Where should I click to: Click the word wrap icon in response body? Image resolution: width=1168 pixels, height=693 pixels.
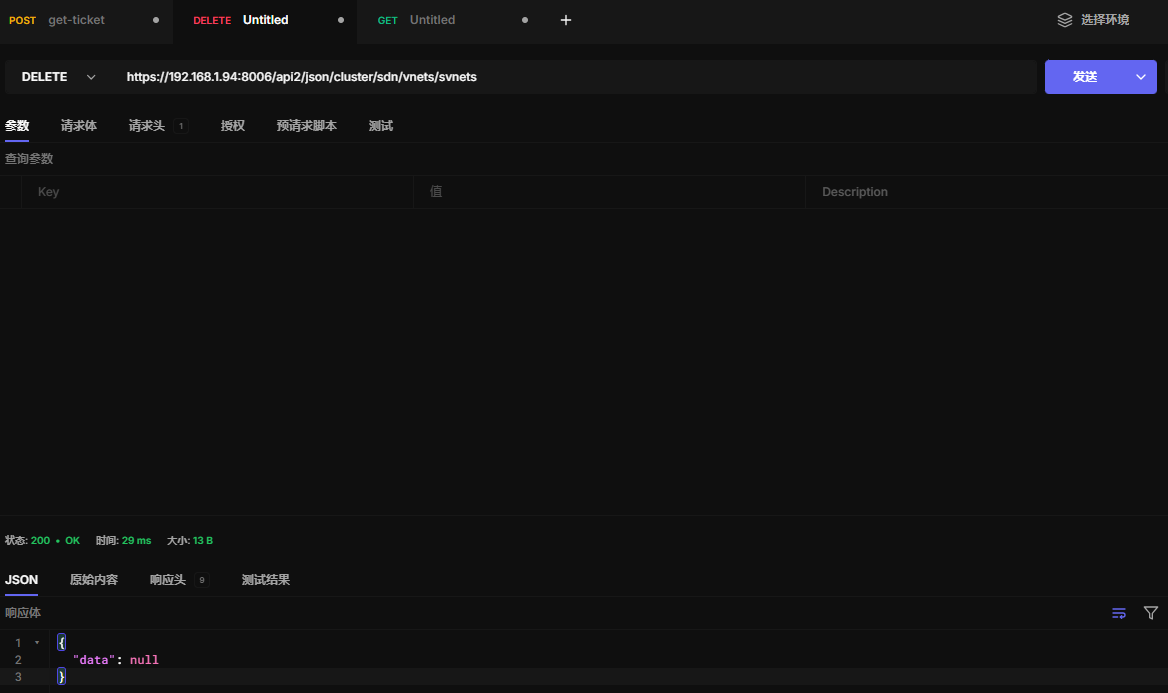(1119, 613)
